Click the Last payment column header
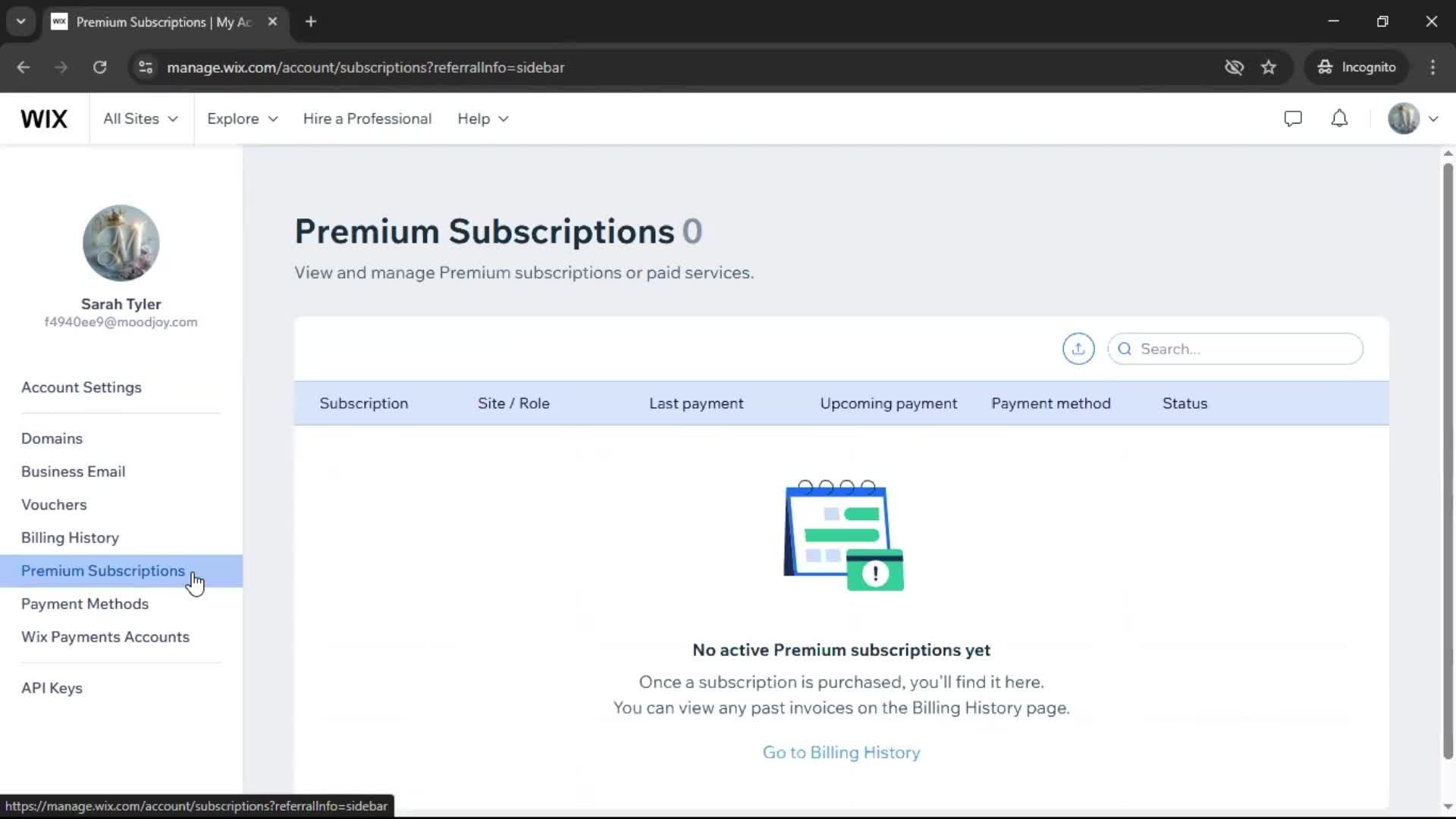 (x=696, y=403)
